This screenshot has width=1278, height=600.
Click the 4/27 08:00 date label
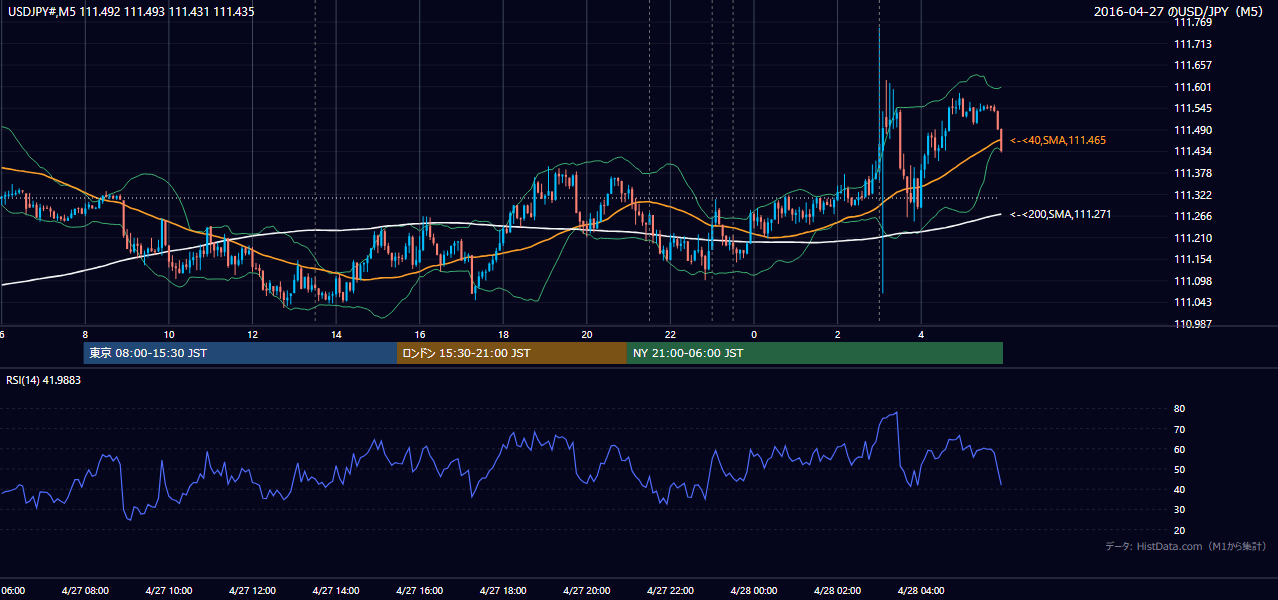[85, 591]
